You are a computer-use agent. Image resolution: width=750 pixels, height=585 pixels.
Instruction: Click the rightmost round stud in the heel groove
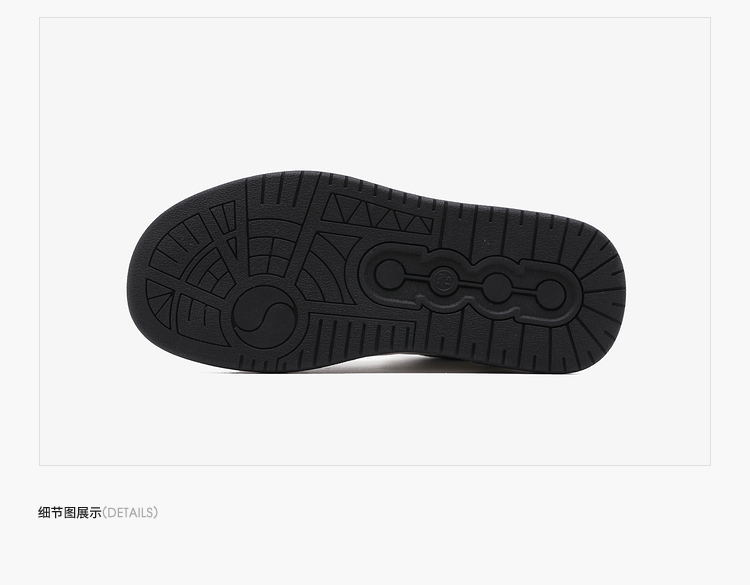(550, 294)
